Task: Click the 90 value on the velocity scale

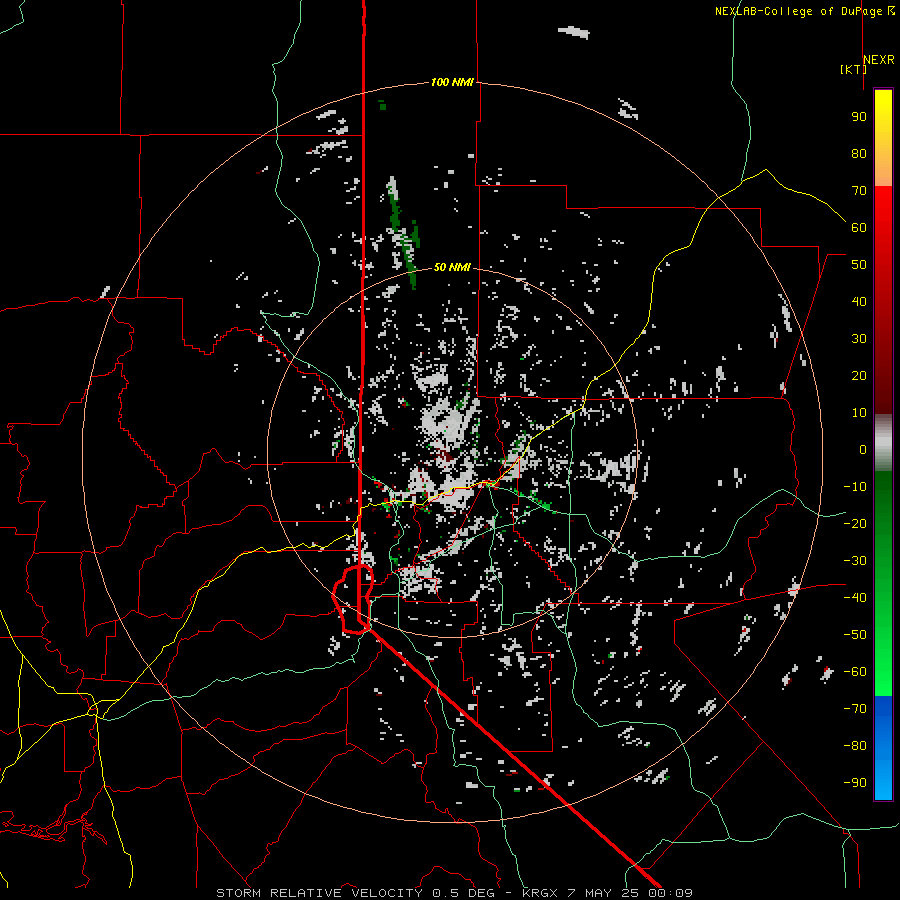Action: (859, 117)
